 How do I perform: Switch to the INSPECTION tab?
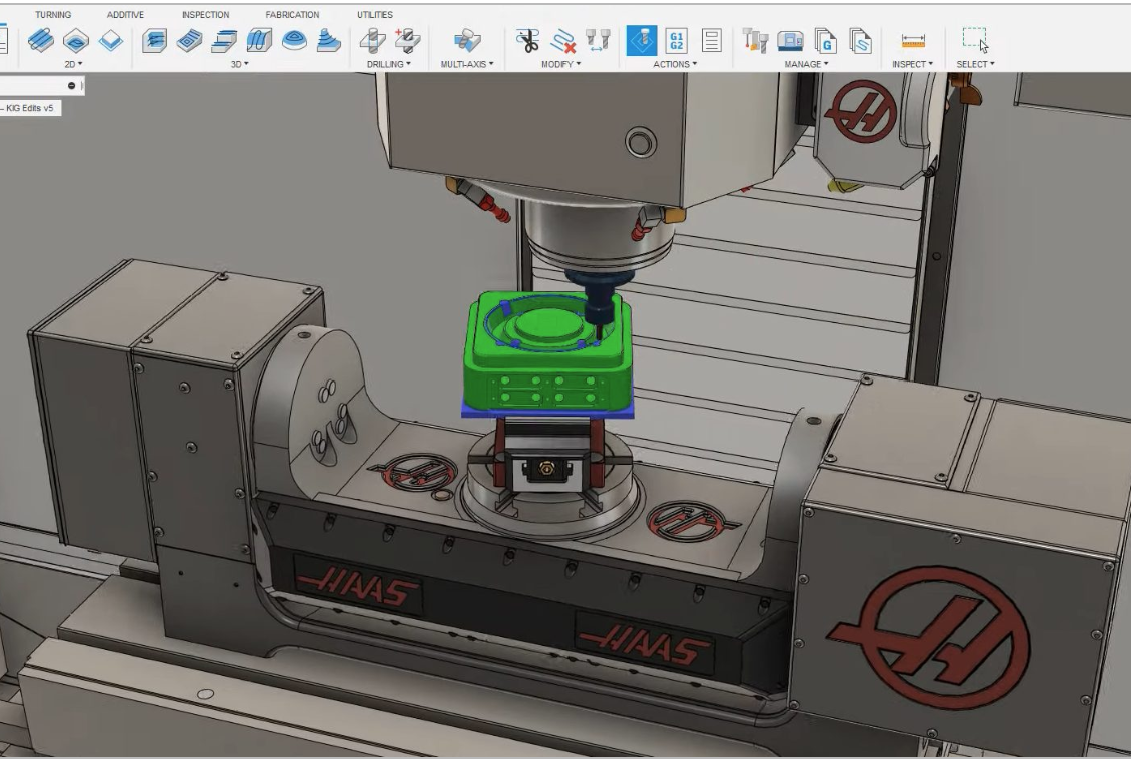tap(205, 15)
